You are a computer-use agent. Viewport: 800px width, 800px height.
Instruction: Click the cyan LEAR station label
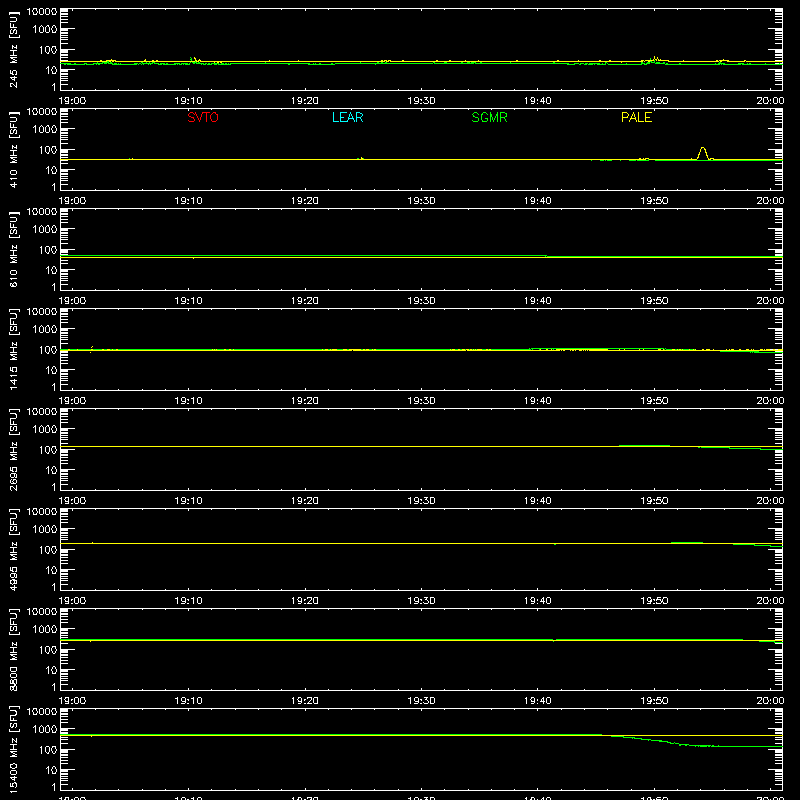(x=347, y=117)
